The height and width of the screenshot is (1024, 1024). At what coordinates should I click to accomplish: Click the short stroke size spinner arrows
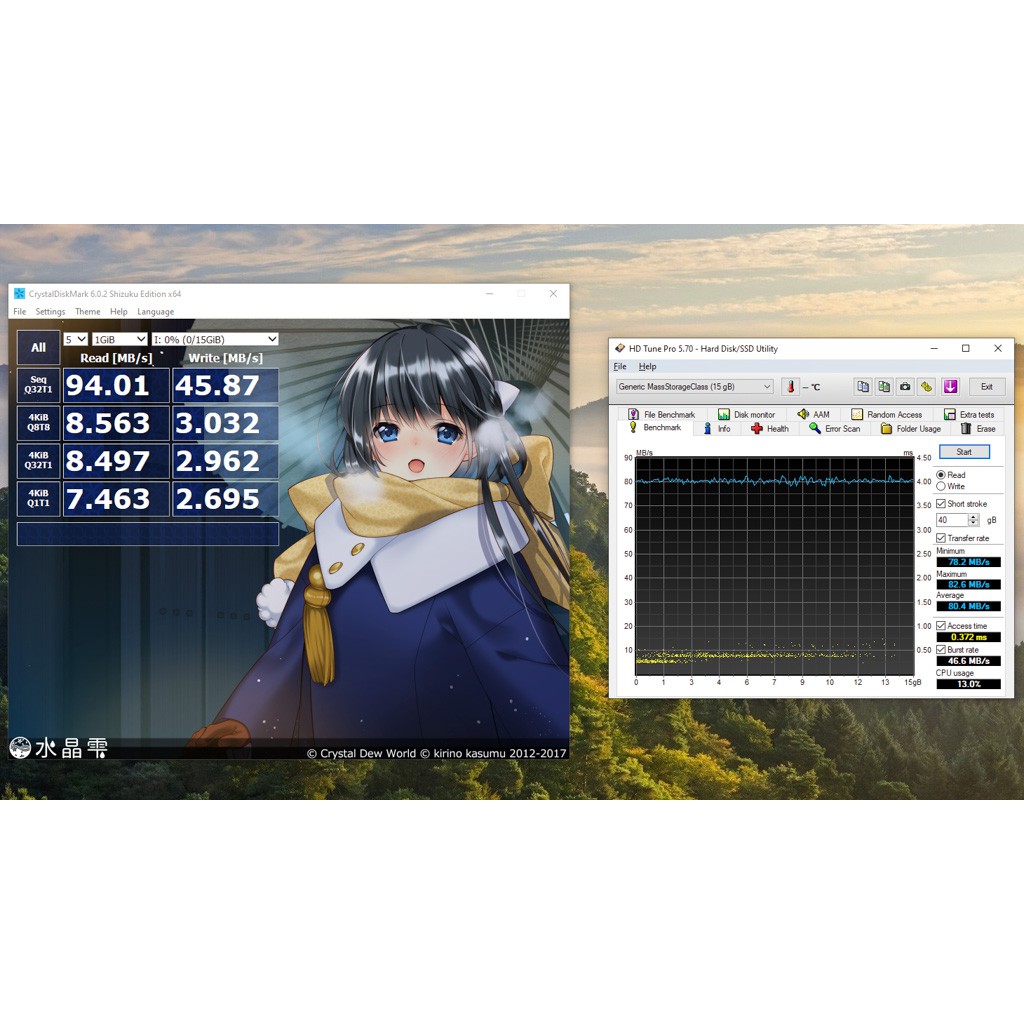pyautogui.click(x=974, y=520)
